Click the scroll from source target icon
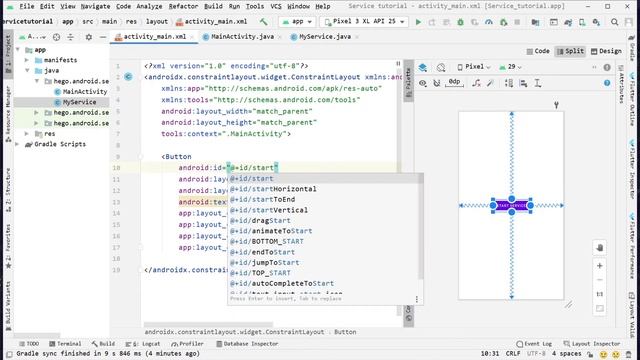The height and width of the screenshot is (360, 640). point(56,37)
